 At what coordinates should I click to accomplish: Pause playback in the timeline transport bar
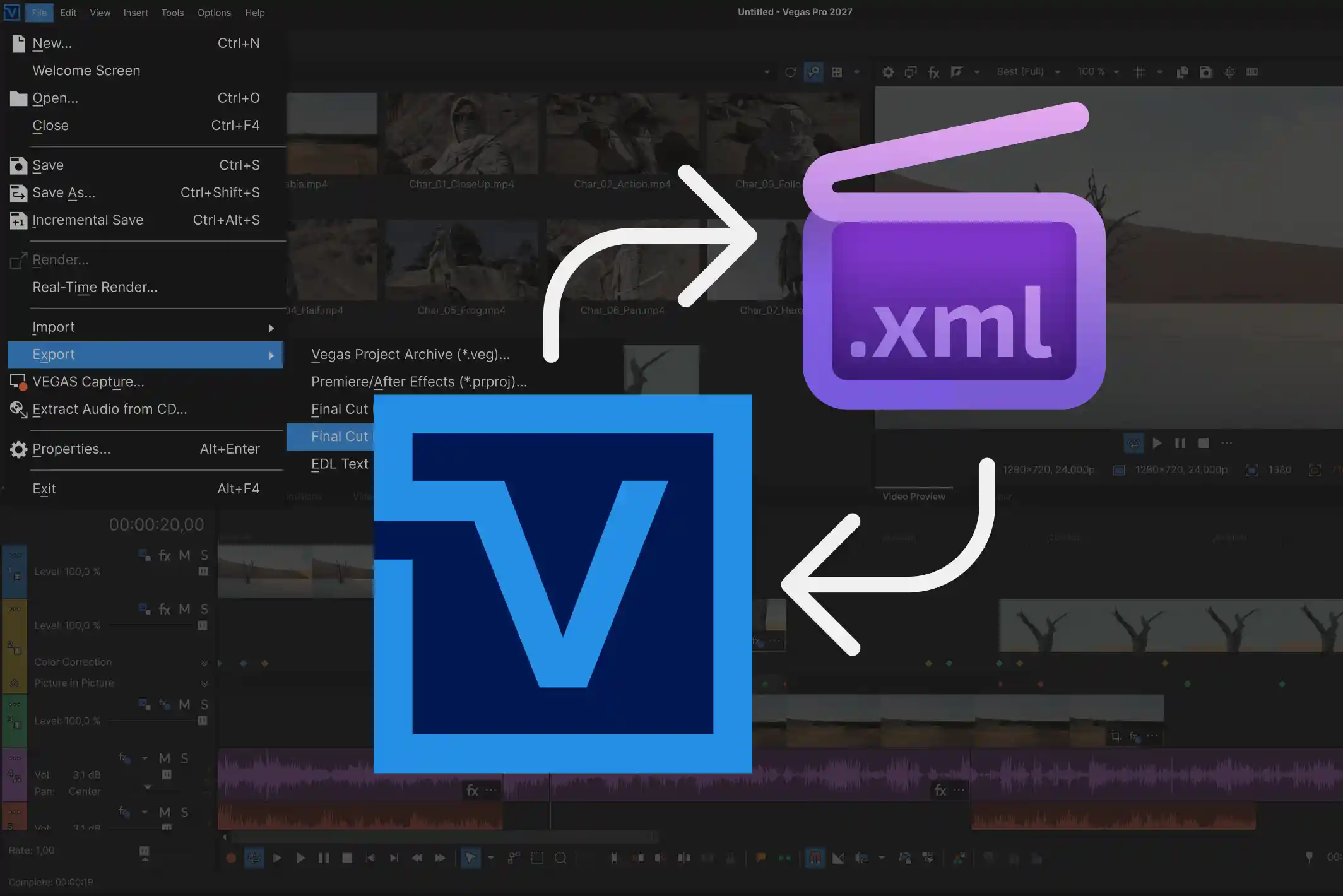pyautogui.click(x=324, y=858)
